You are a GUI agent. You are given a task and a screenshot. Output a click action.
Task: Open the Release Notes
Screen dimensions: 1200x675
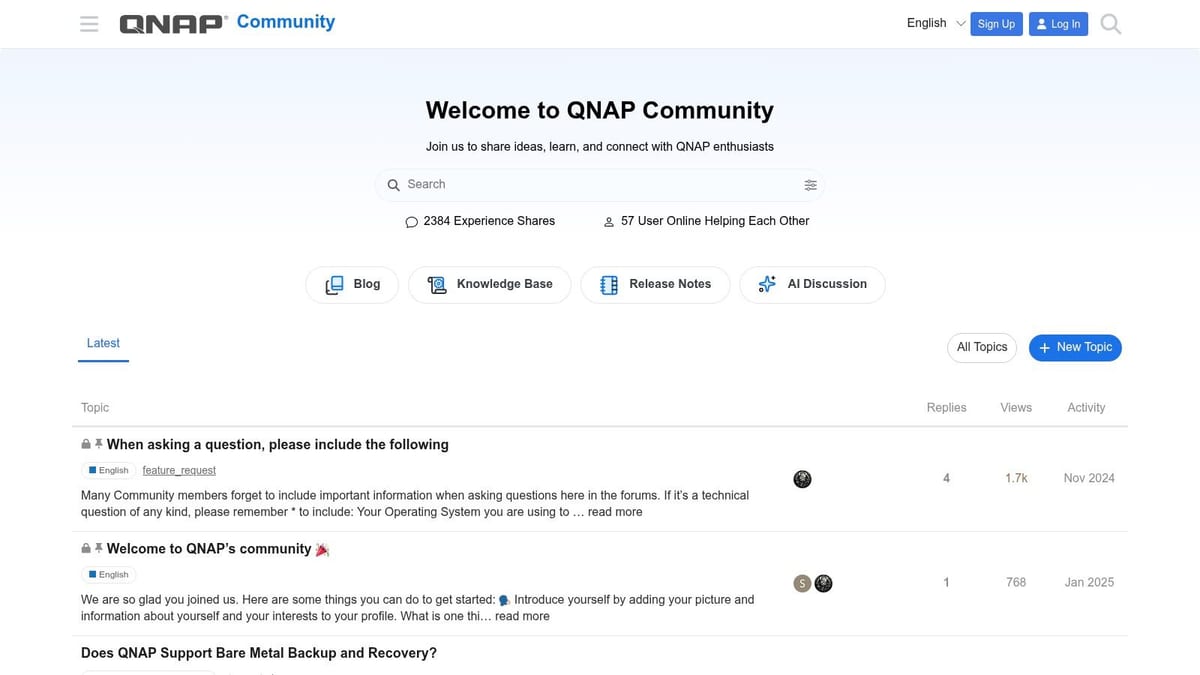(x=655, y=284)
